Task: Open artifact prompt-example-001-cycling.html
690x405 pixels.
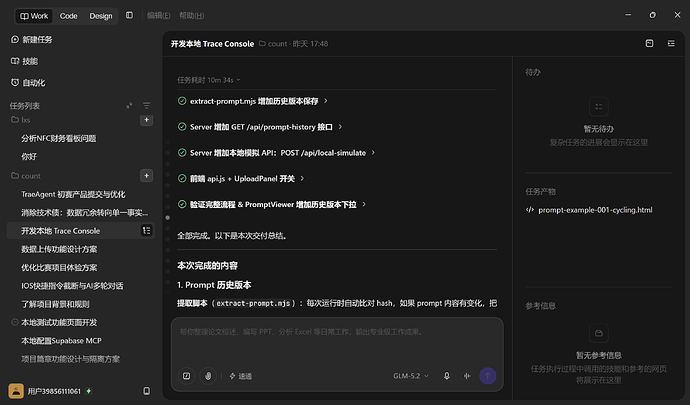Action: [x=595, y=210]
